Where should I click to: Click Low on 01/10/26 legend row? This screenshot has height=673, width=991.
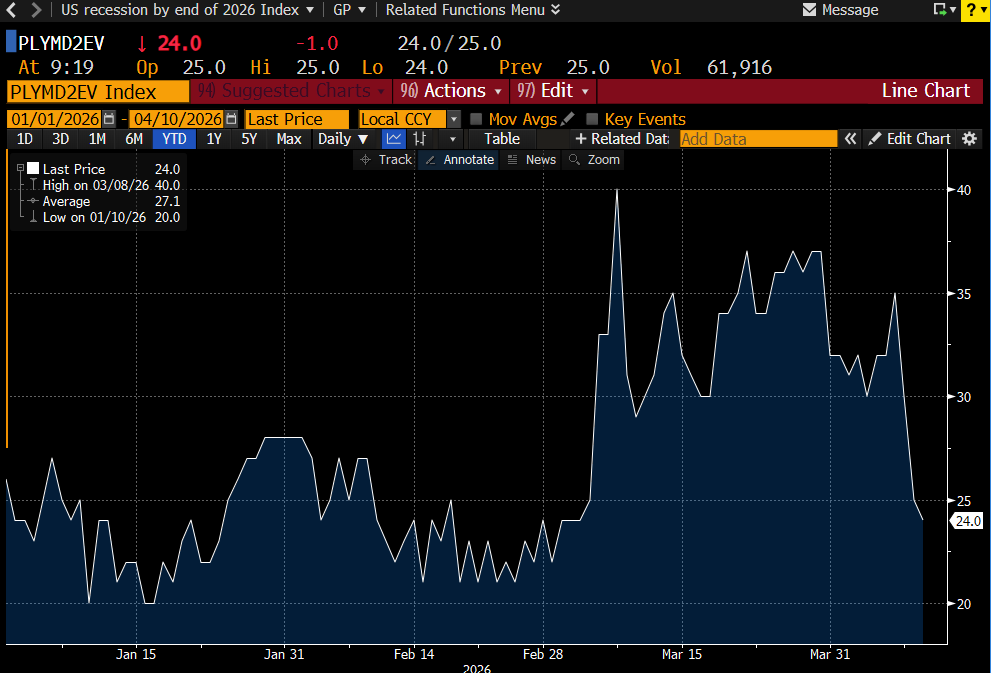tap(104, 217)
